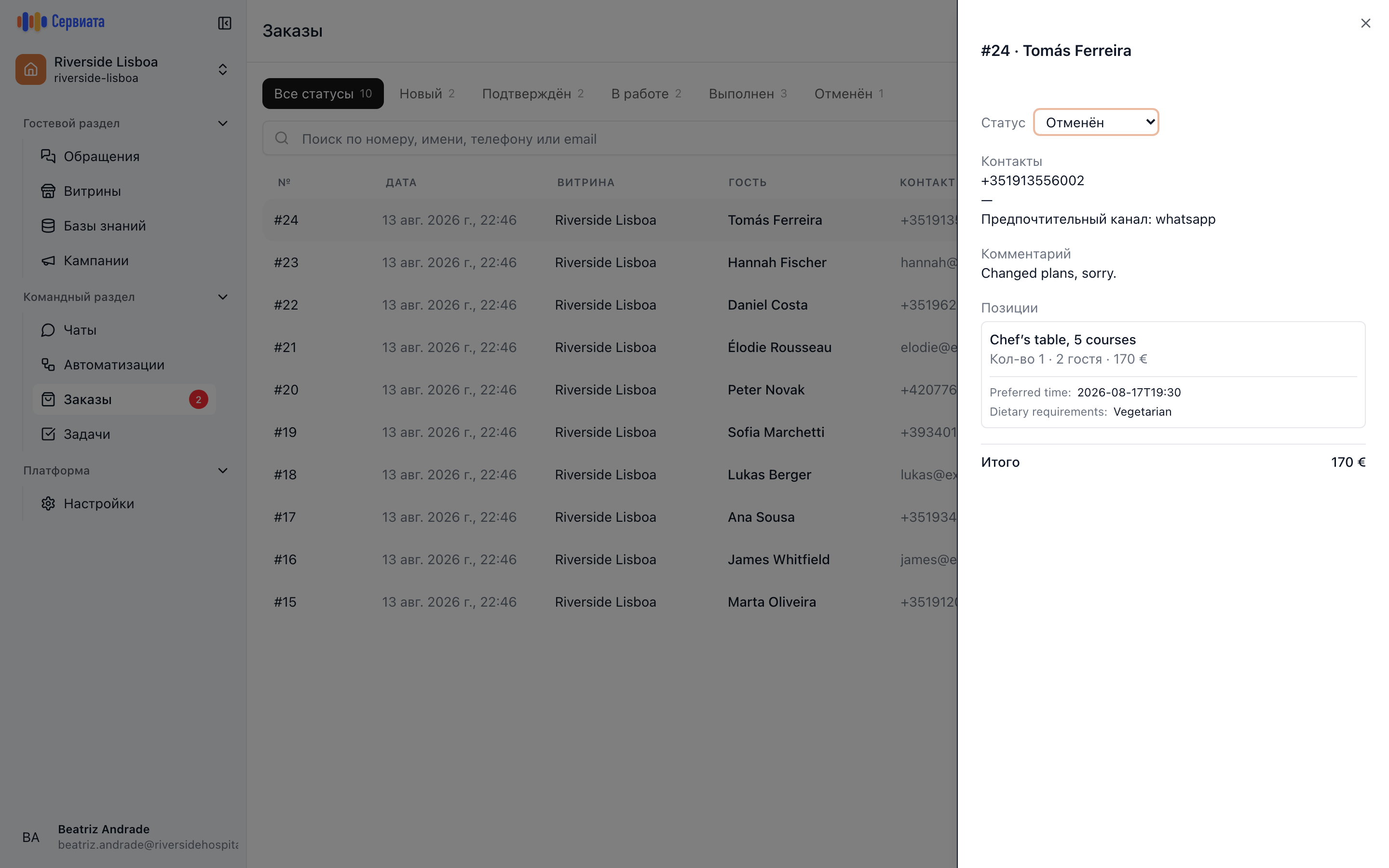This screenshot has width=1389, height=868.
Task: Switch to the Выполнен status tab
Action: tap(747, 94)
